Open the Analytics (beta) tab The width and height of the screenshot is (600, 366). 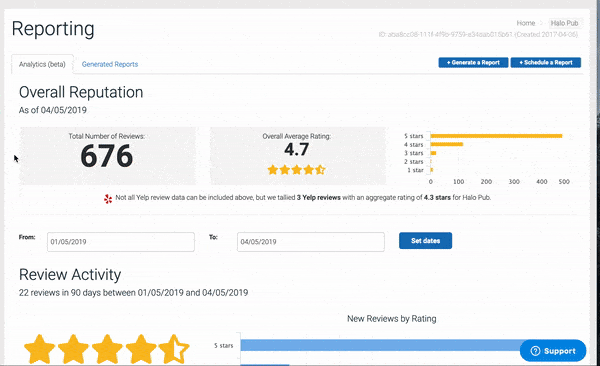click(42, 64)
